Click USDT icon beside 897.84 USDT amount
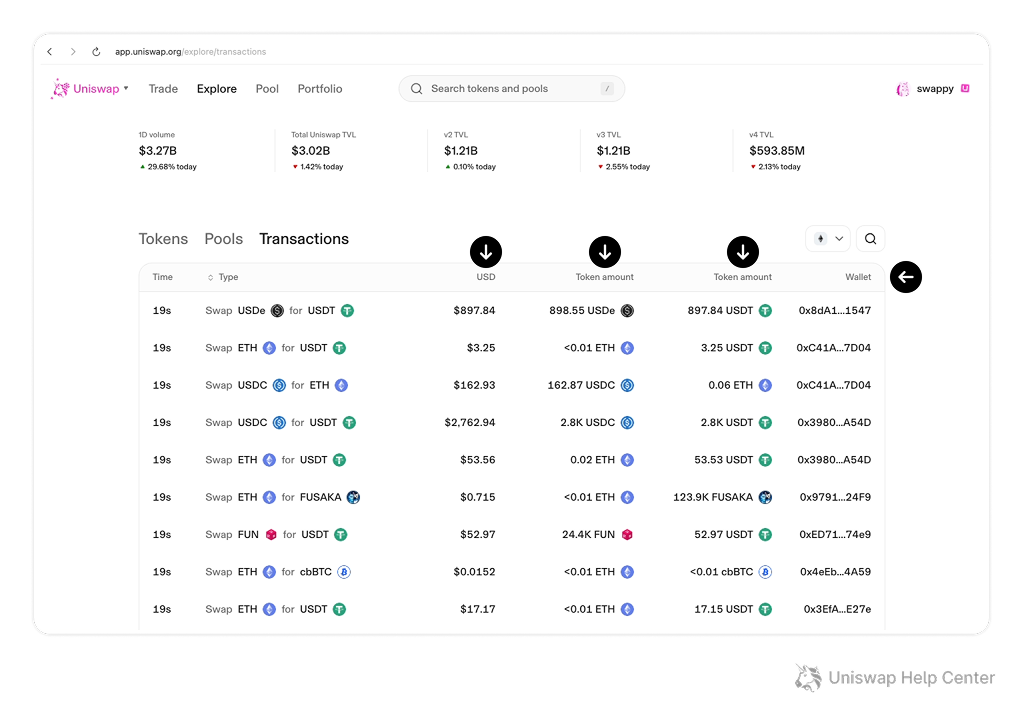This screenshot has width=1024, height=720. tap(765, 310)
